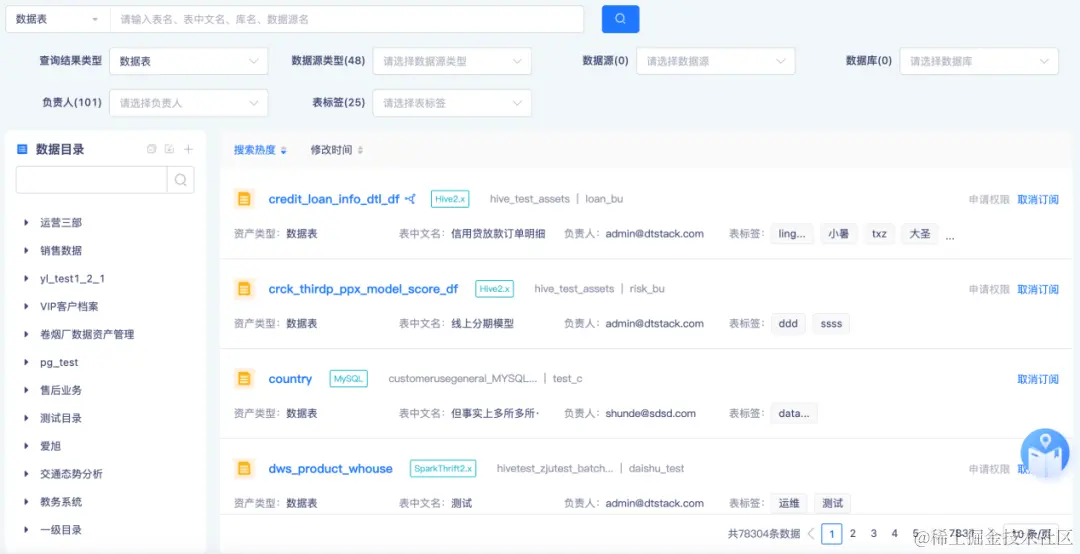
Task: Select the 测试目录 catalog item
Action: (61, 418)
